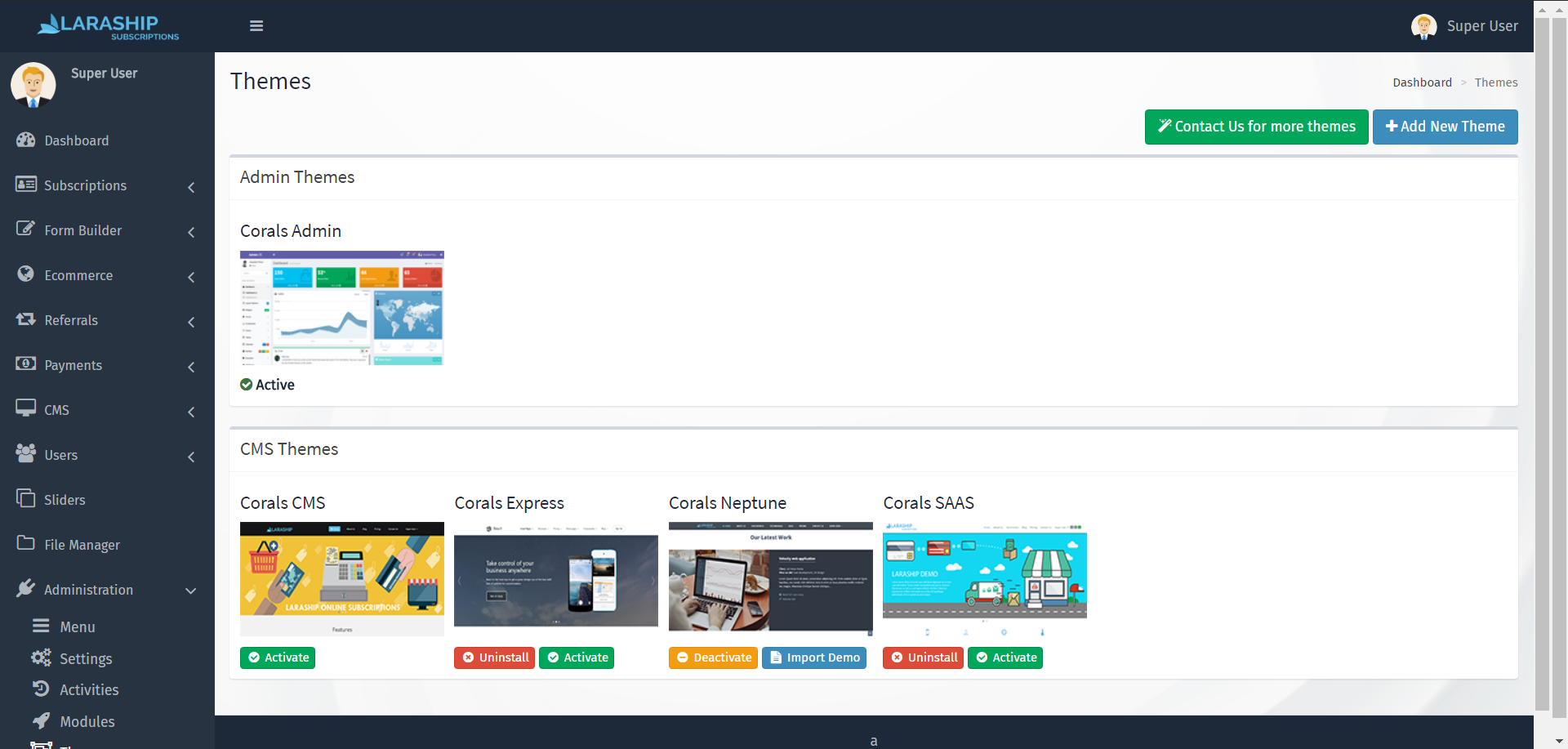Deactivate the Corals Neptune theme
The height and width of the screenshot is (749, 1568).
713,658
